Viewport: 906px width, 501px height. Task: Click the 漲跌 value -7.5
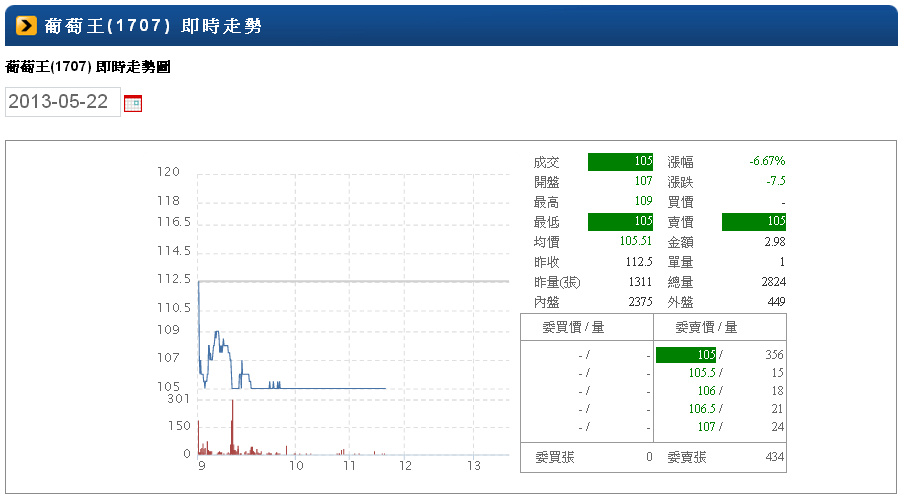click(776, 181)
